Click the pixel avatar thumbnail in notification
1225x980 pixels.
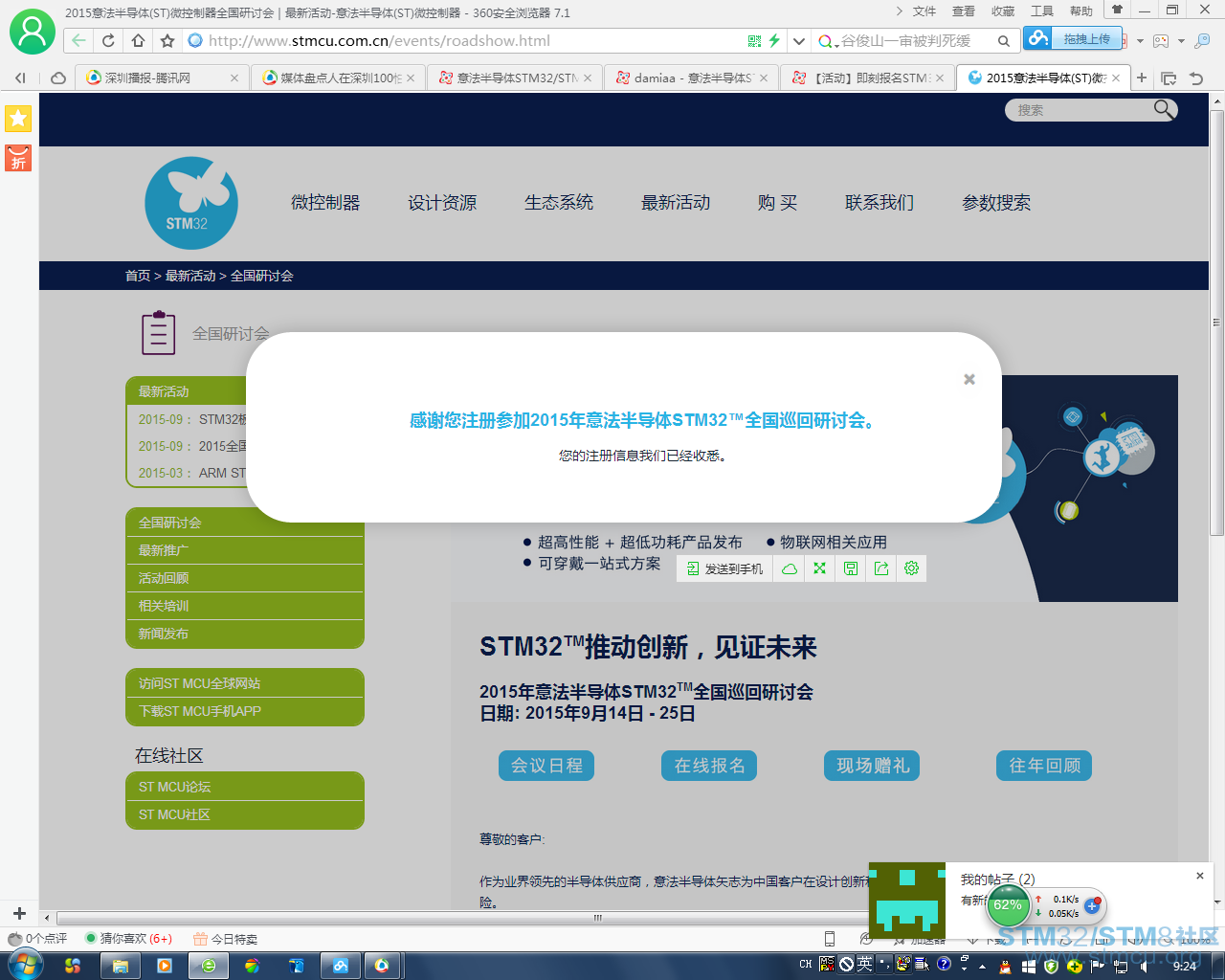click(907, 901)
